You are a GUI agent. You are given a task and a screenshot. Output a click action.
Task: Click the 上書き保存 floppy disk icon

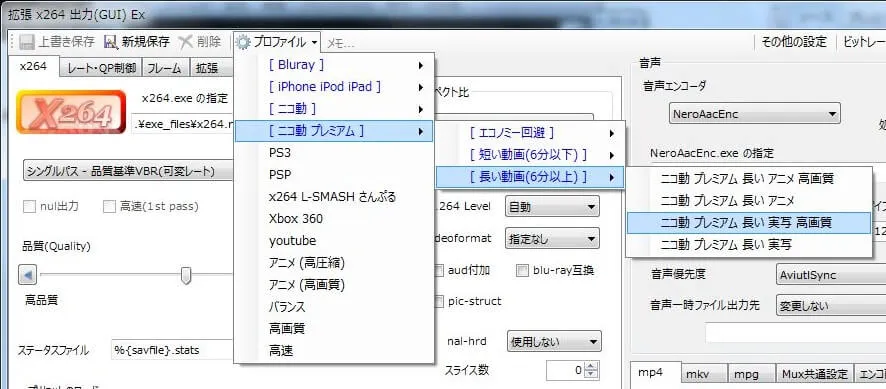[x=27, y=42]
